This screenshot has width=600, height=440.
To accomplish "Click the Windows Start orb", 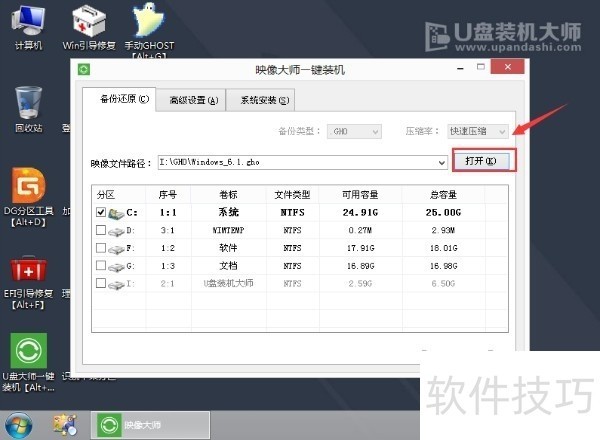I will tap(18, 425).
